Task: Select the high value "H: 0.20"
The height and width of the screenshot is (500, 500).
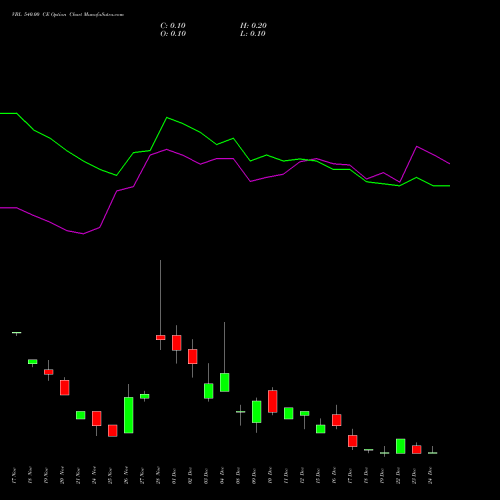Action: coord(253,26)
